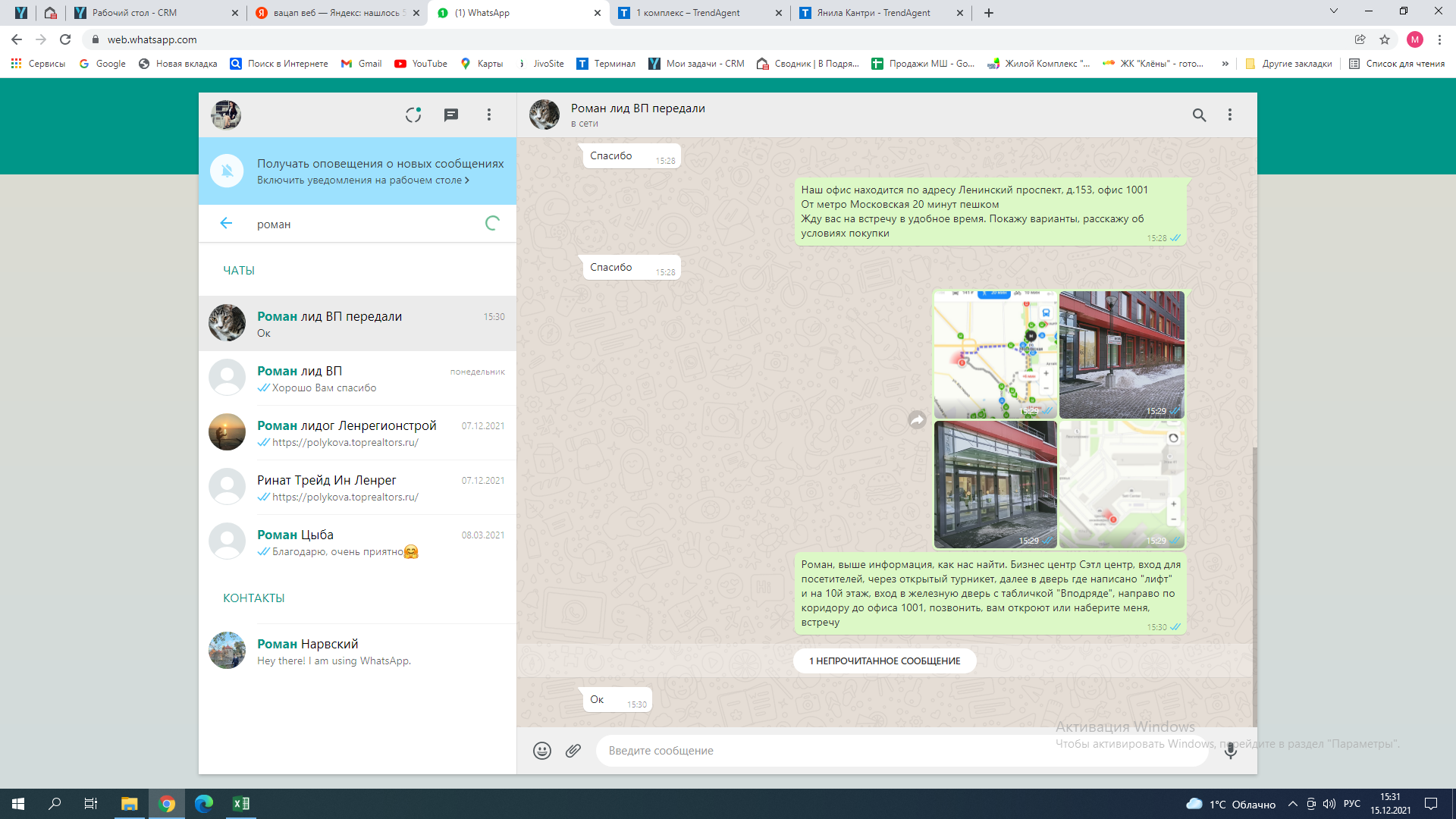The image size is (1456, 819).
Task: Expand hidden bookmarks chevron
Action: click(1225, 64)
